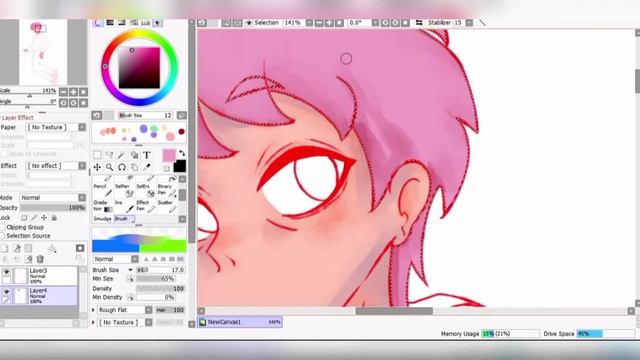Select the Lasso tool
The height and width of the screenshot is (360, 640).
tap(109, 155)
